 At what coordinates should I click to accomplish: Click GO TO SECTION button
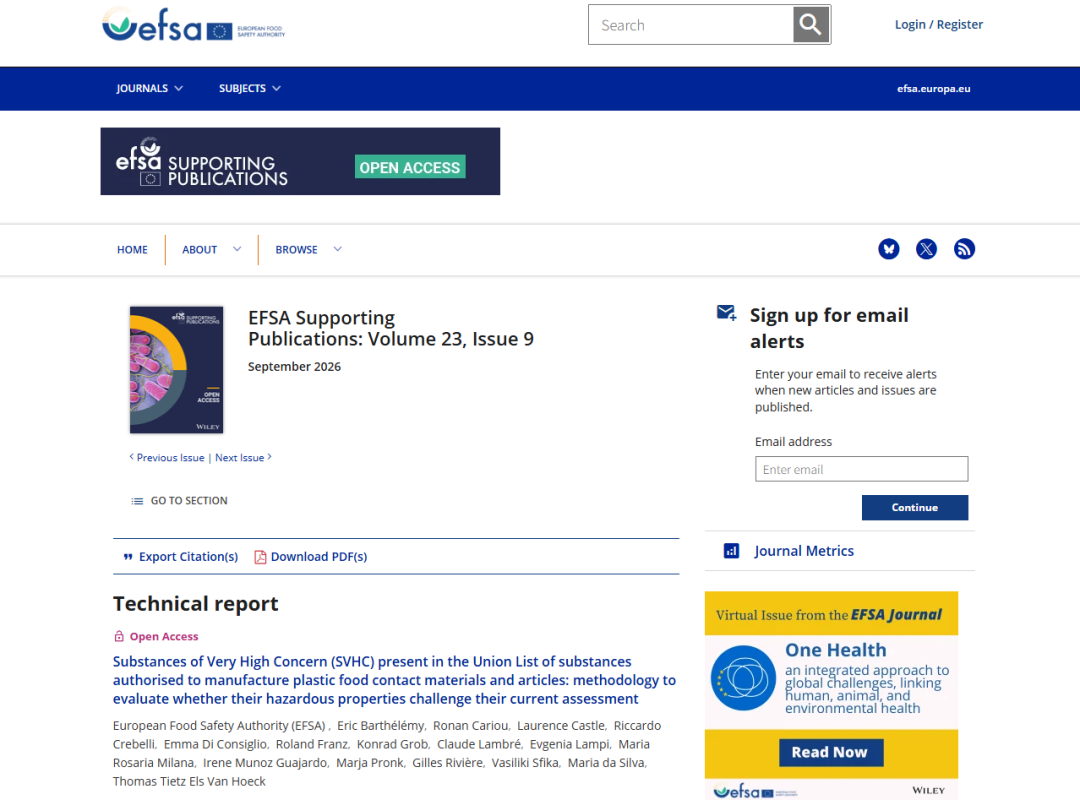point(179,501)
